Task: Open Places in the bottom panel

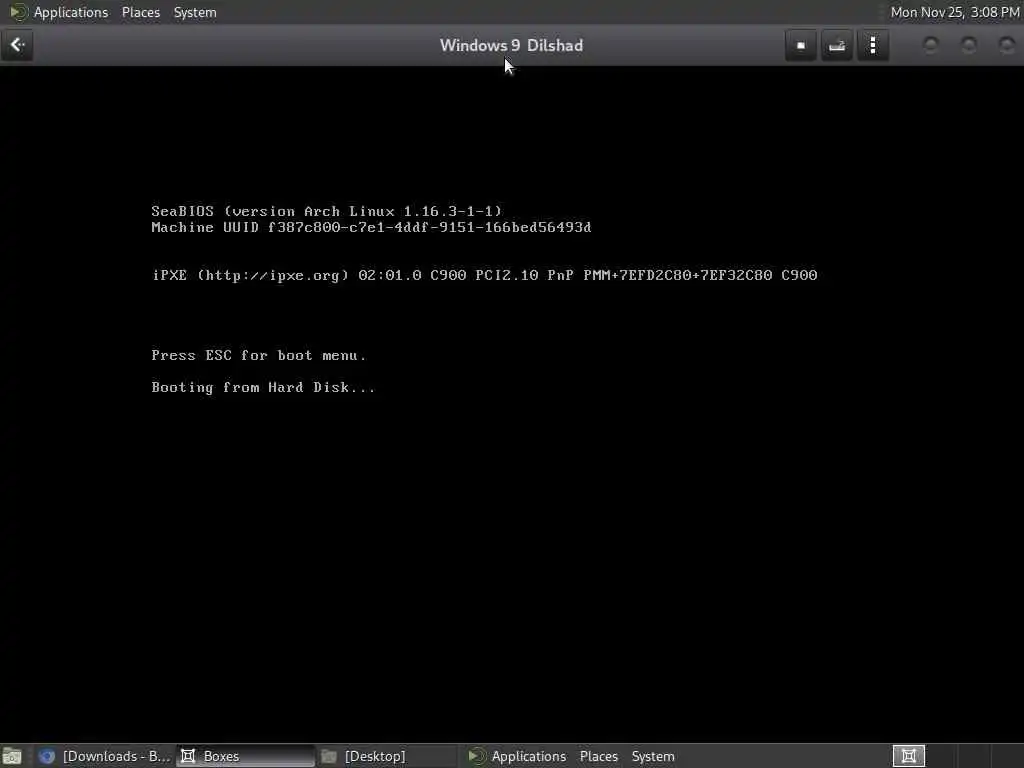Action: pos(598,756)
